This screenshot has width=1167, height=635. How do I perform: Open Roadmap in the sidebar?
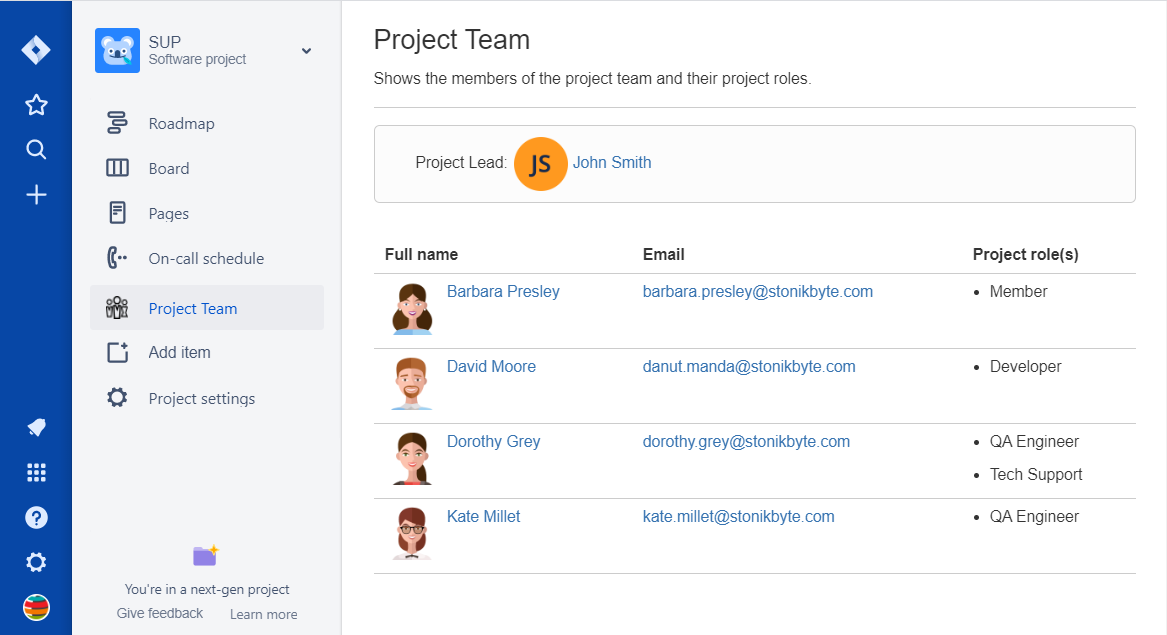coord(181,124)
